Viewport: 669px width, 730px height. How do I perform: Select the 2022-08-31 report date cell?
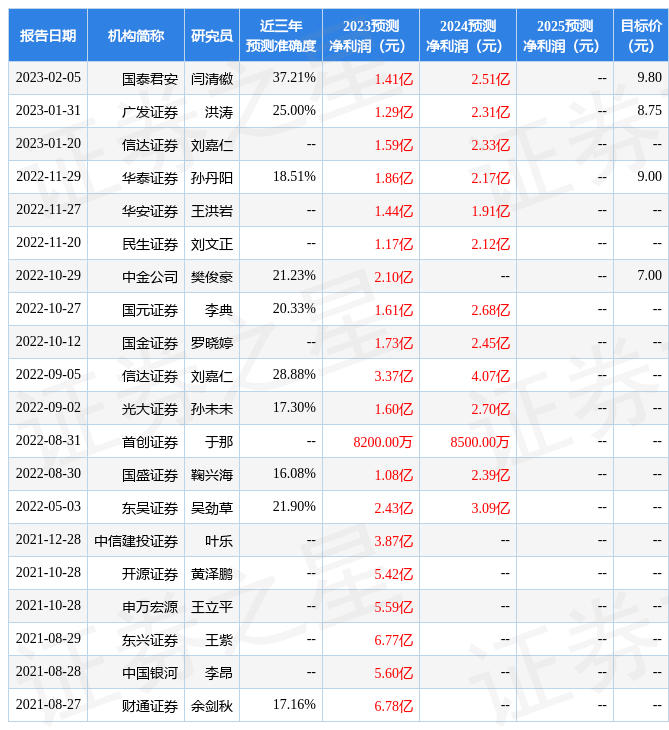48,441
